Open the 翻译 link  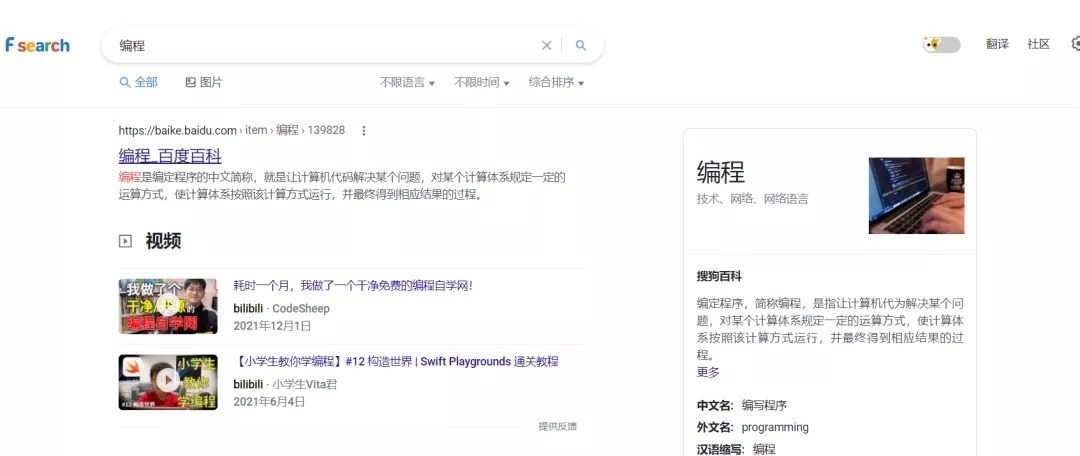pos(997,44)
